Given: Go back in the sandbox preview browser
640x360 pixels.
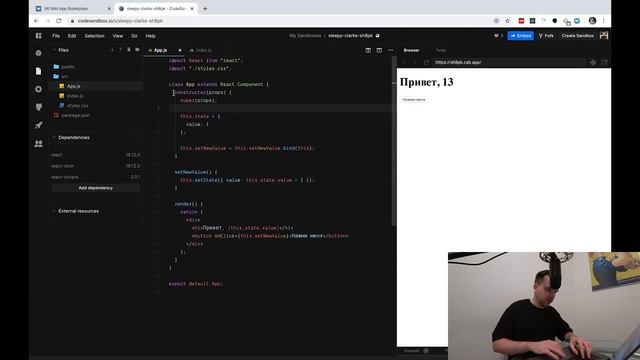Looking at the screenshot, I should tap(404, 62).
